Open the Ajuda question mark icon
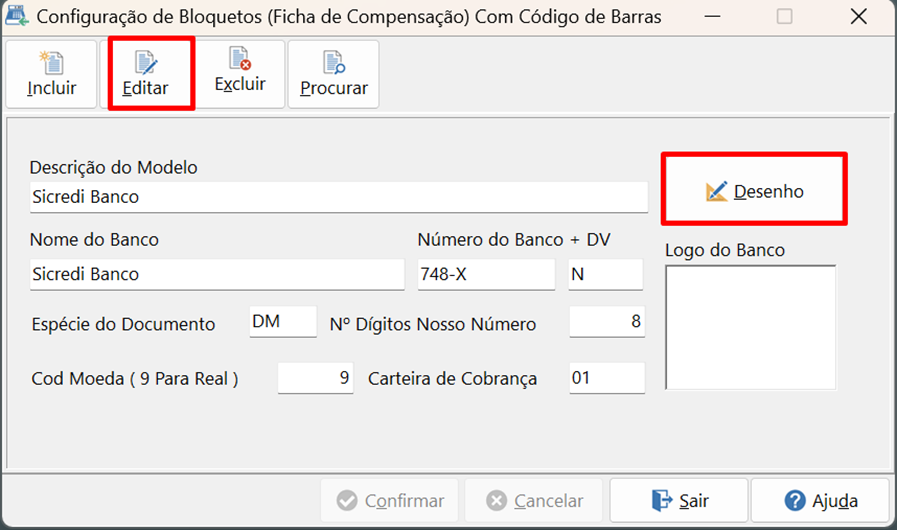897x530 pixels. [795, 500]
